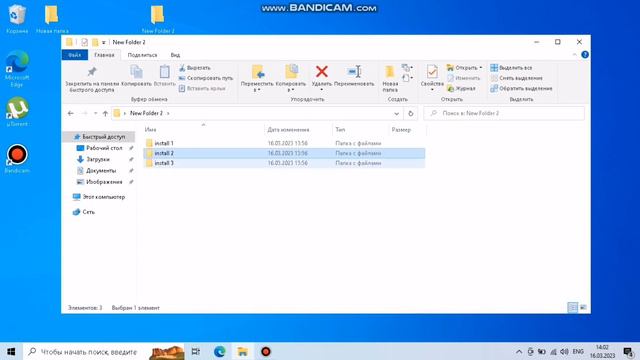Open the Файл tab
This screenshot has height=360, width=640.
click(x=75, y=55)
